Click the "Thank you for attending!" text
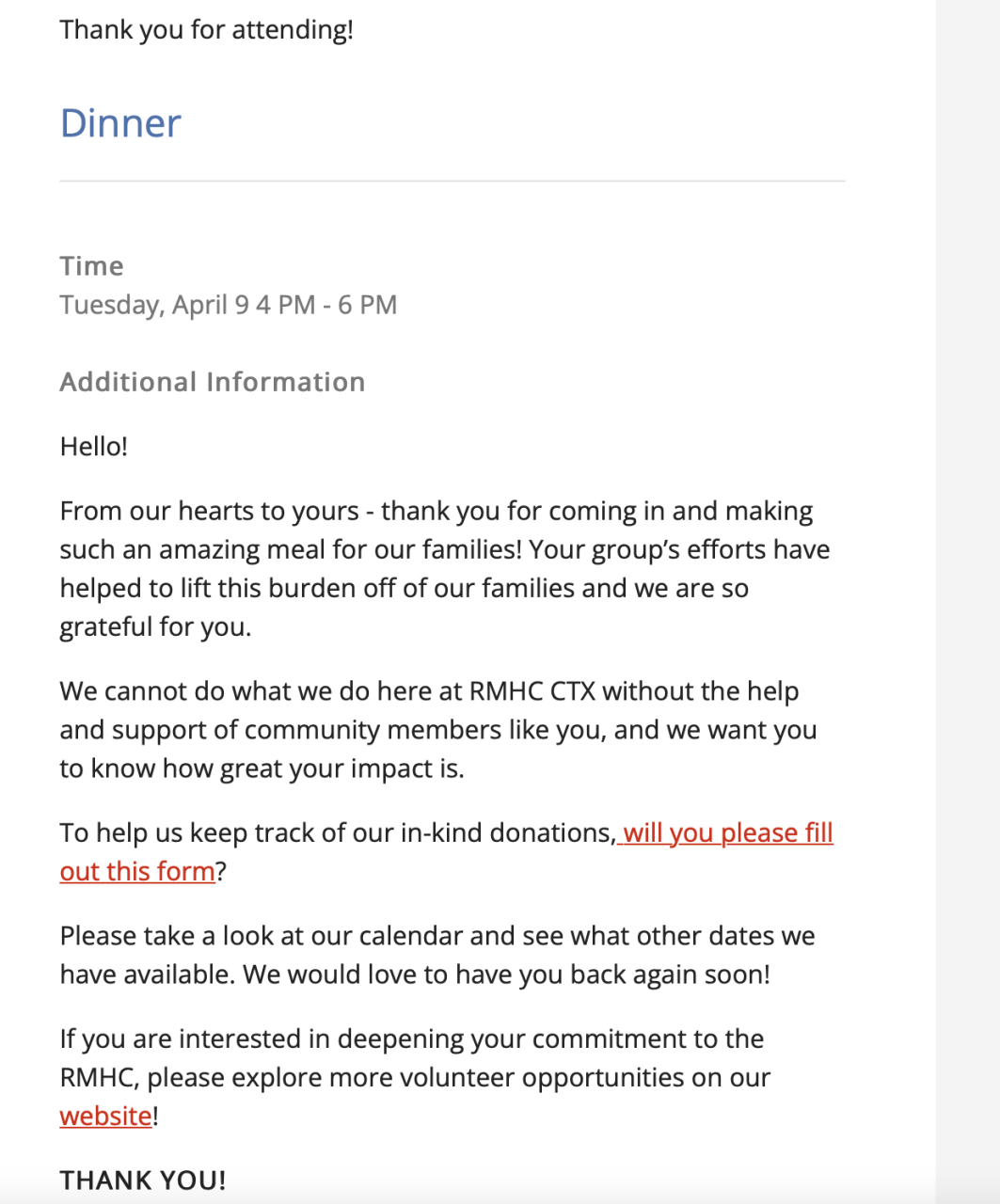Viewport: 1000px width, 1204px height. pyautogui.click(x=207, y=29)
